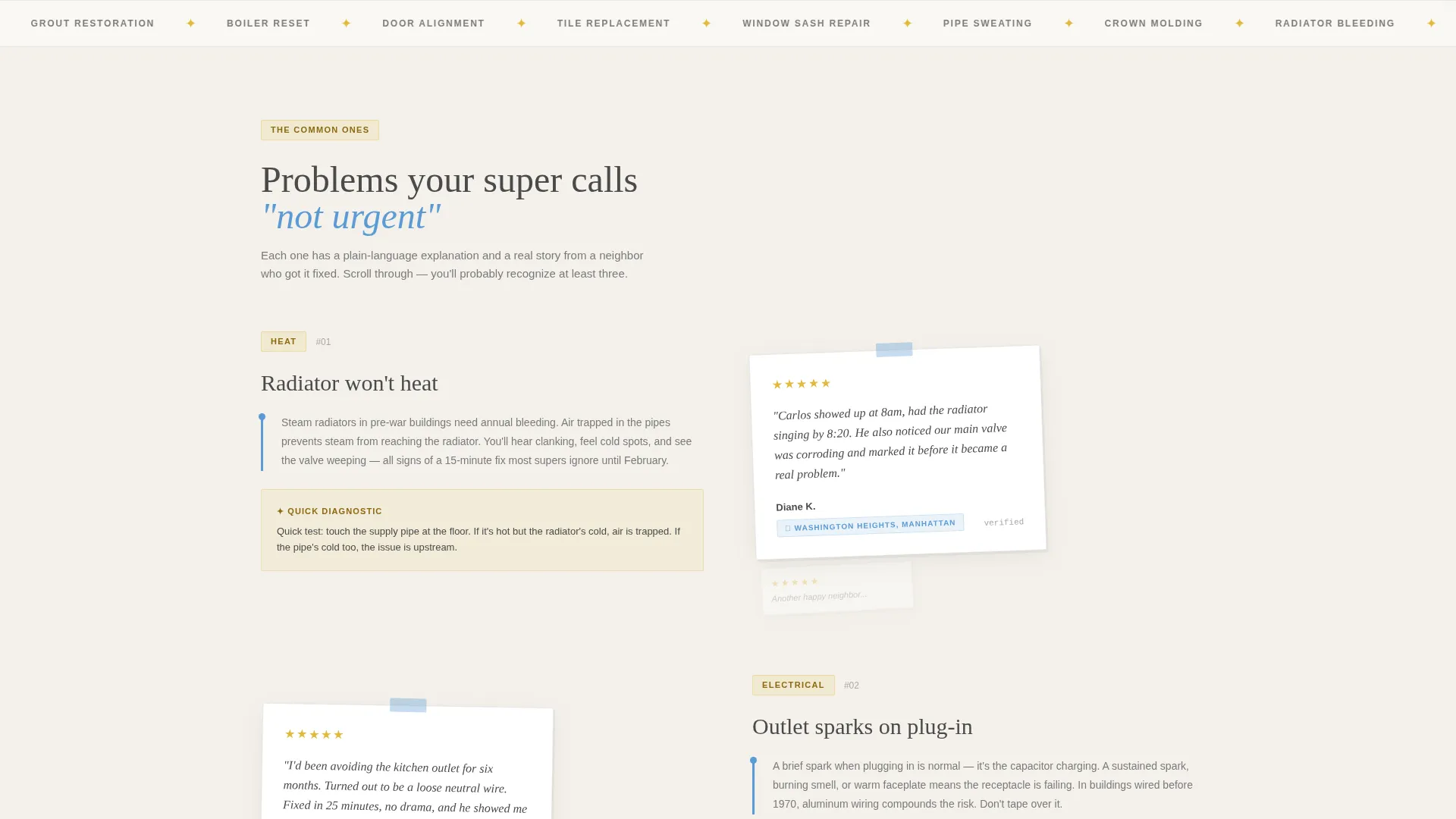Click the blue tape on Diane K.'s card
Viewport: 1456px width, 819px height.
[x=894, y=350]
